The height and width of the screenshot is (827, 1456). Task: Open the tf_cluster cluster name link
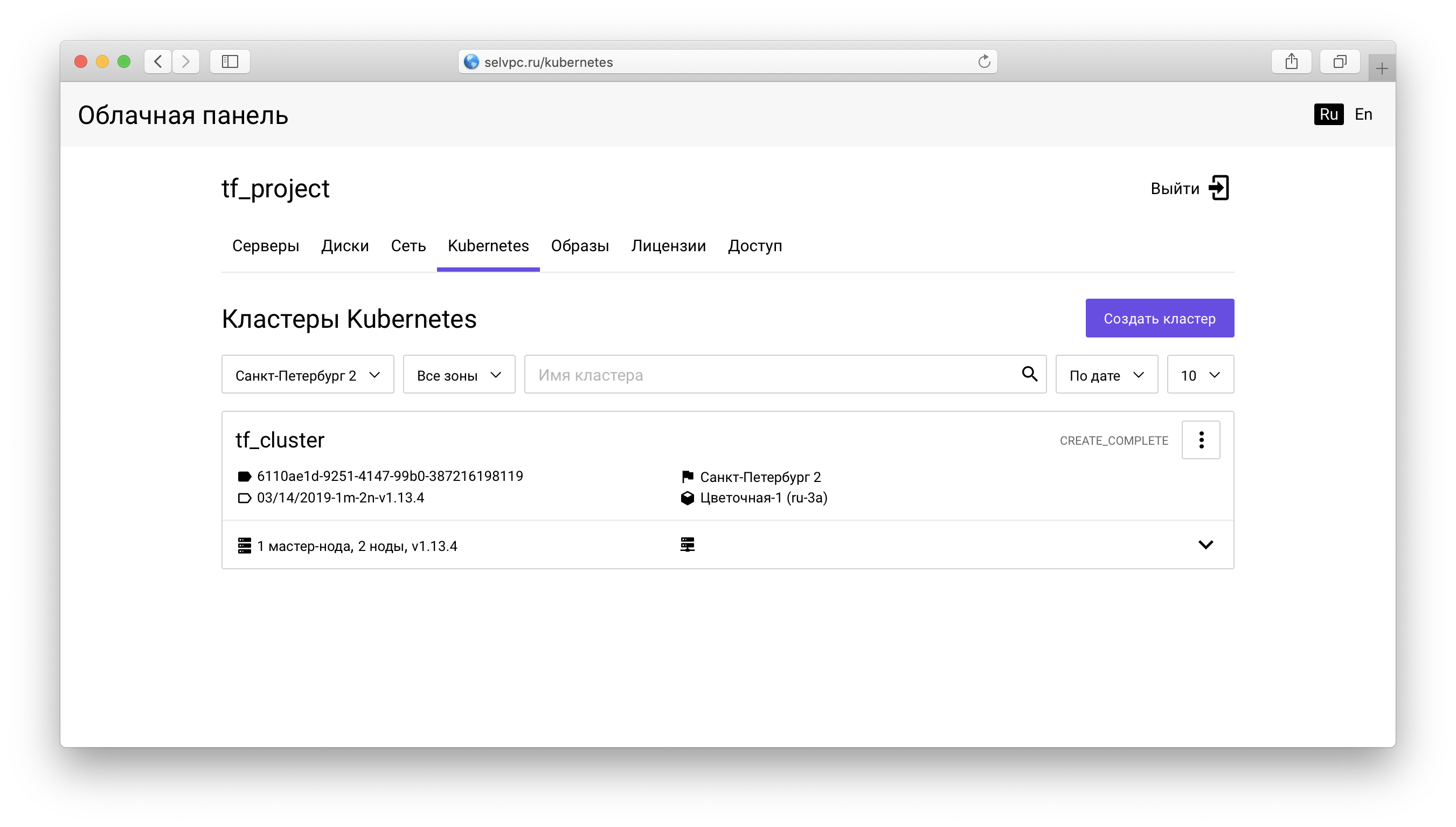(280, 440)
